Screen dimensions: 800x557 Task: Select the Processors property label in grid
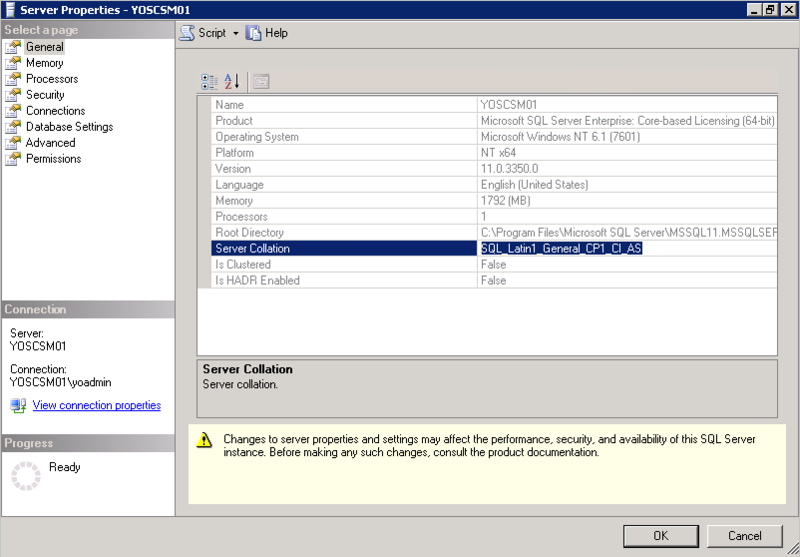[241, 216]
